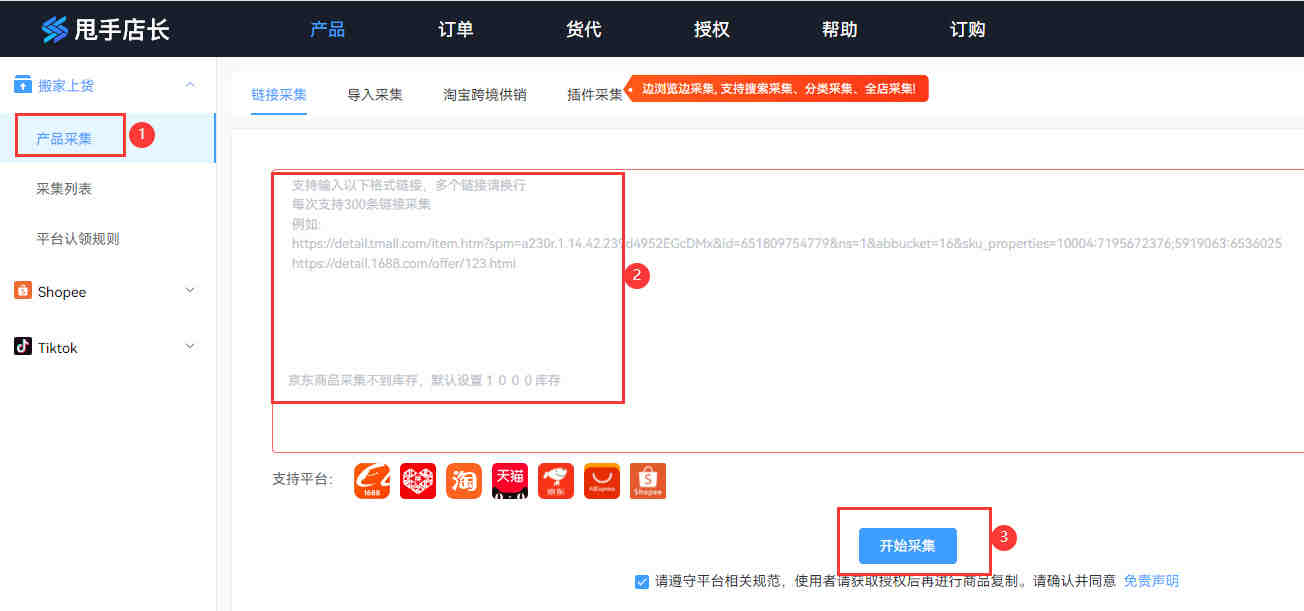Select the AliExpress platform icon

602,481
